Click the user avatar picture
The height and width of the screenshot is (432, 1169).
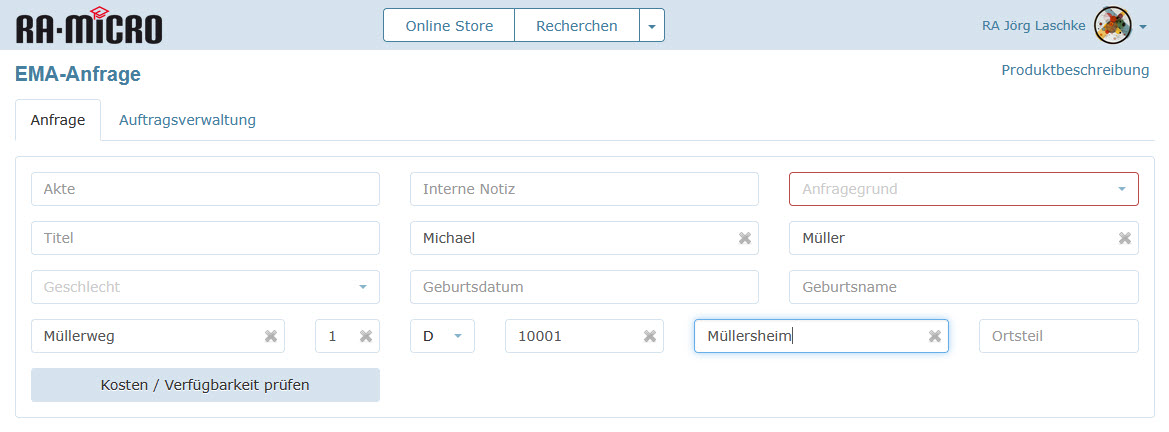point(1112,26)
